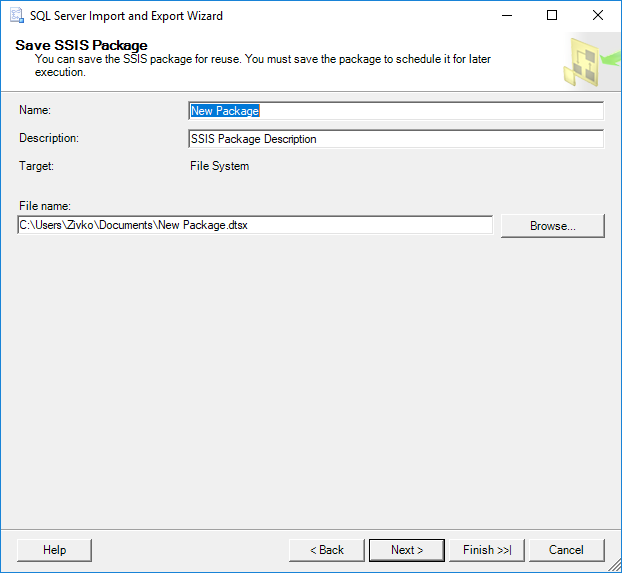Cancel the wizard
622x573 pixels.
tap(566, 550)
